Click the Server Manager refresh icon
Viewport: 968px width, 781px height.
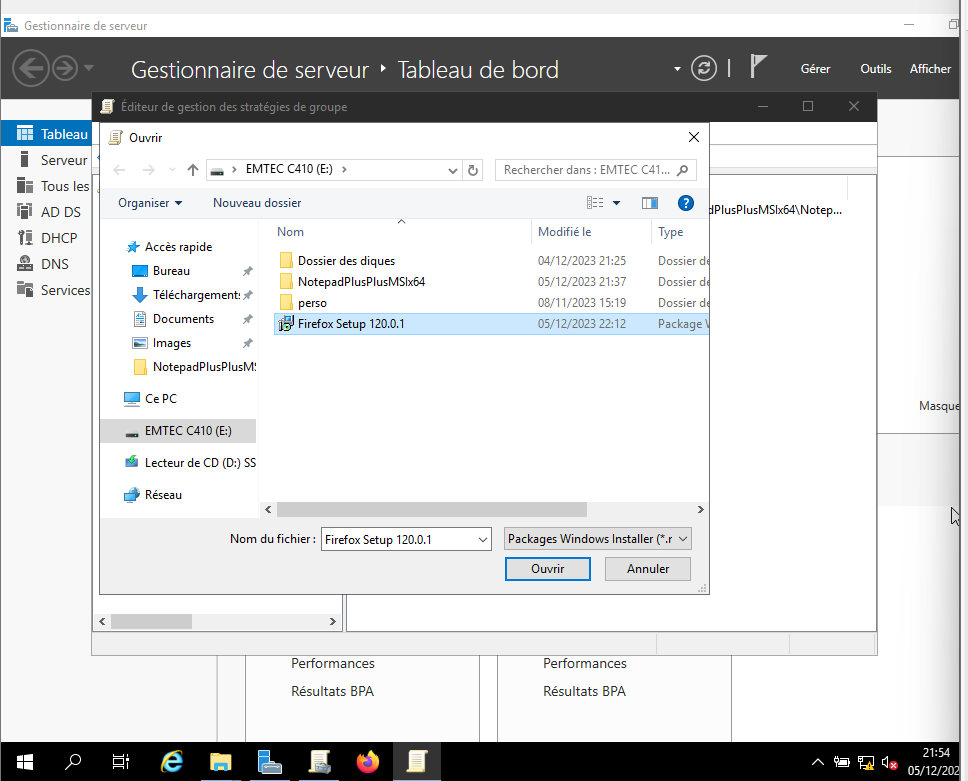point(705,69)
